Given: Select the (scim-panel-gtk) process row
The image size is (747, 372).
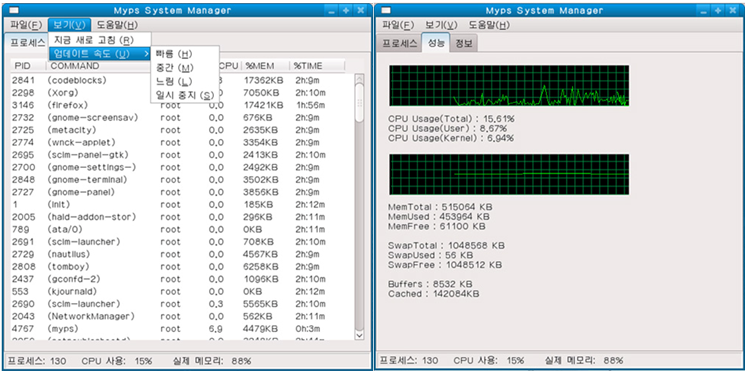Looking at the screenshot, I should coord(182,155).
